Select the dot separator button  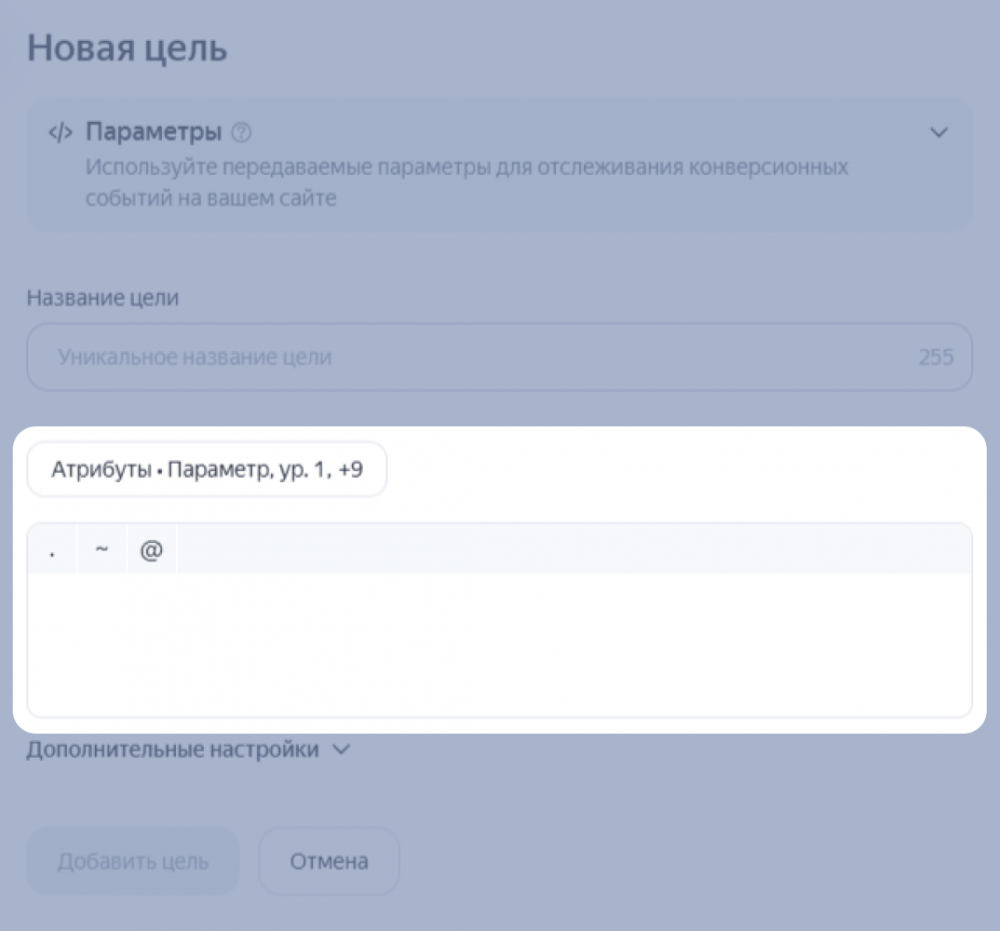click(x=52, y=549)
